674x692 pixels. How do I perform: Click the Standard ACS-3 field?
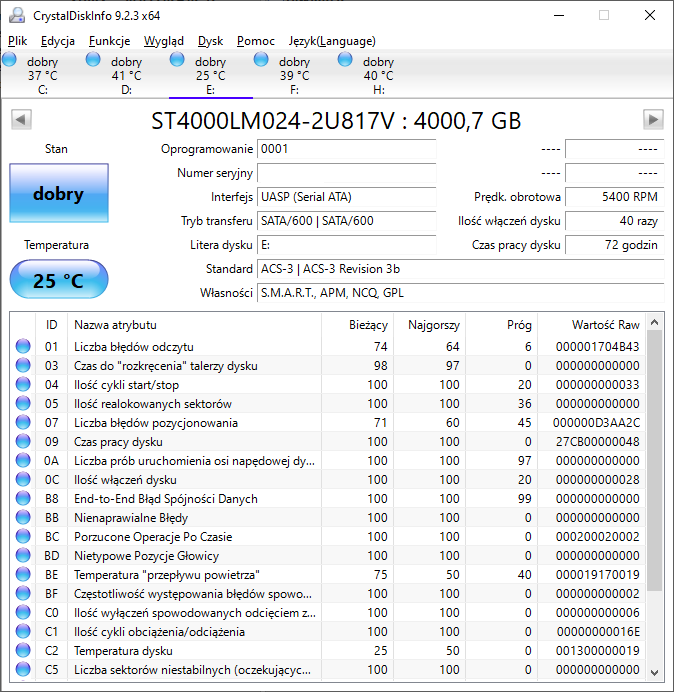(x=460, y=269)
